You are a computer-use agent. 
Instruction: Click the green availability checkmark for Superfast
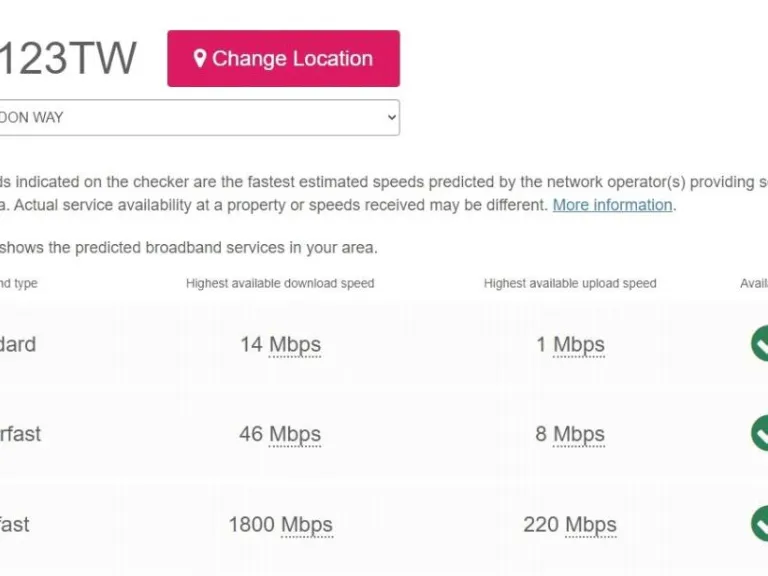point(761,434)
